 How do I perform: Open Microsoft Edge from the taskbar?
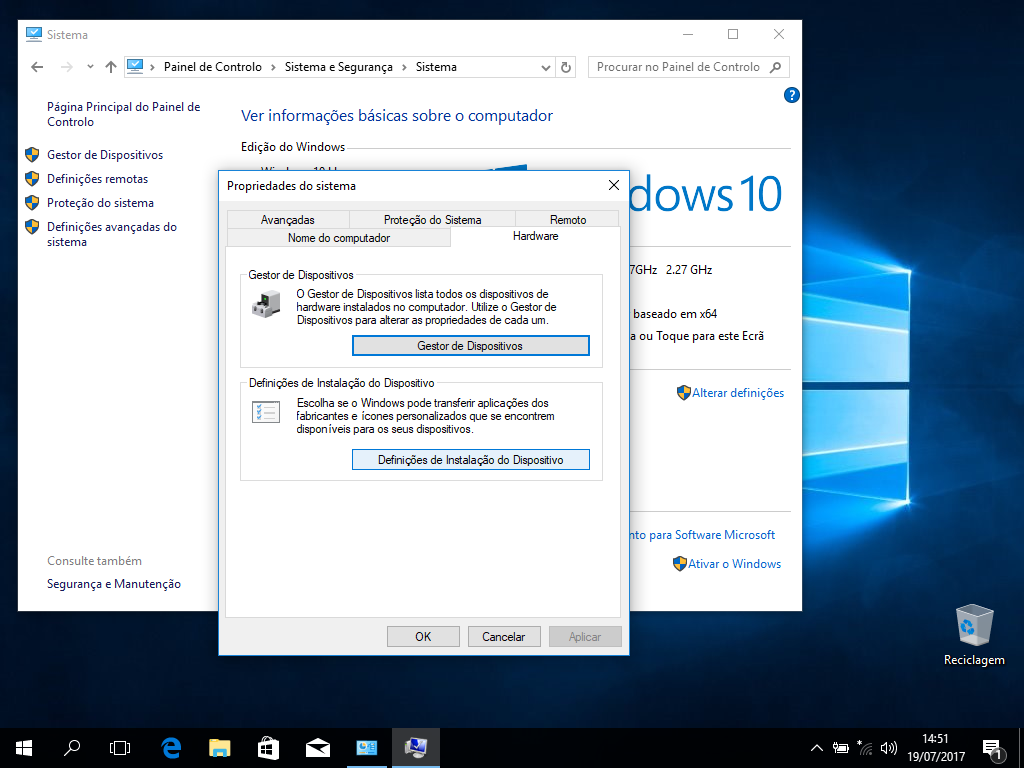click(x=171, y=747)
